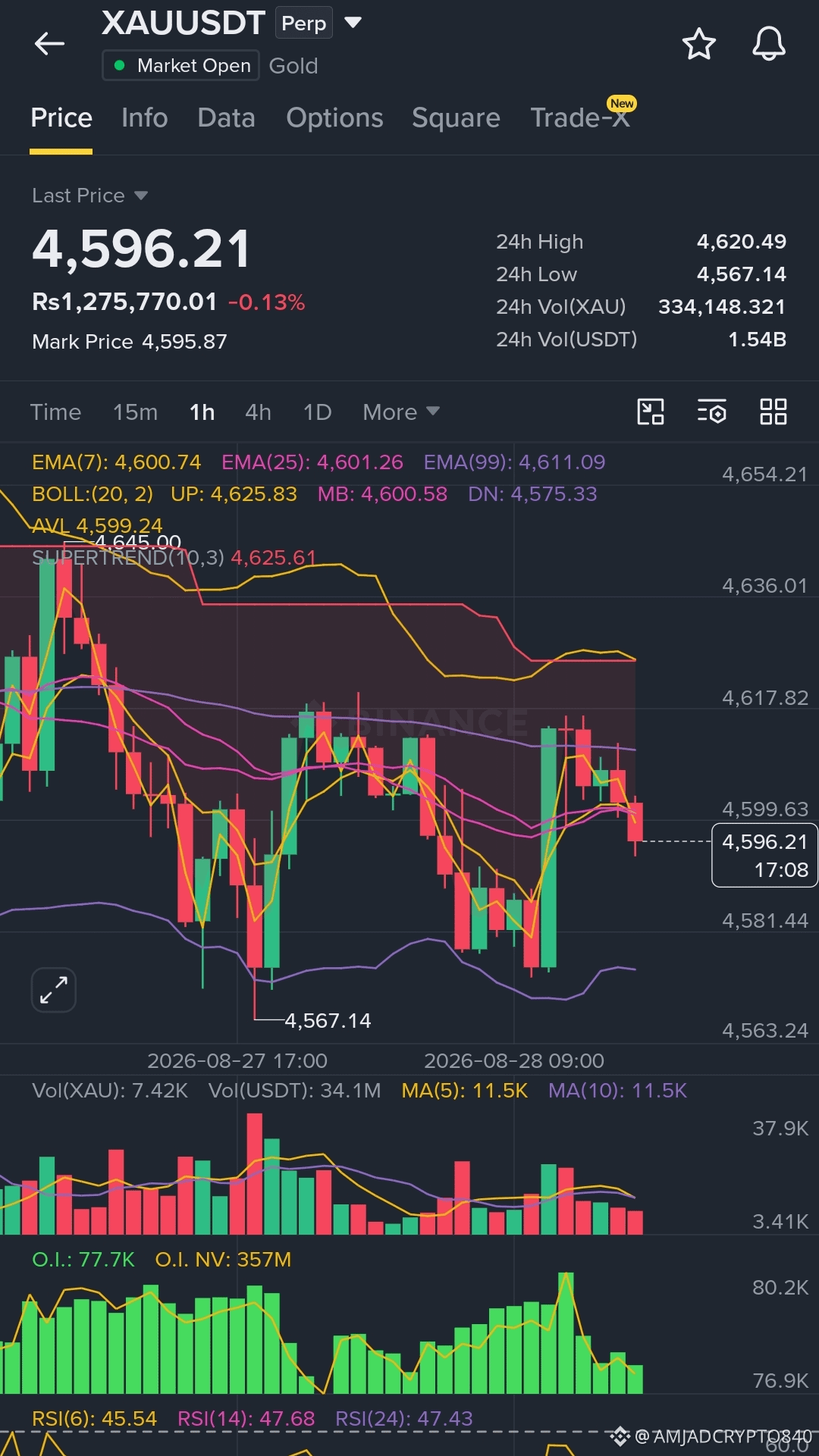Open the chart layout grid icon

pos(773,412)
